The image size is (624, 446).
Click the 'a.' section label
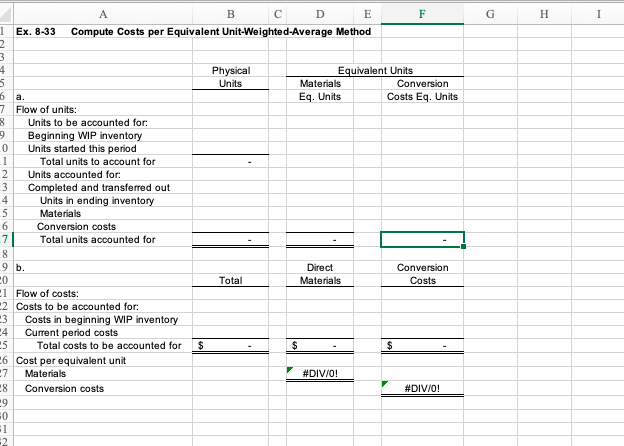click(20, 97)
